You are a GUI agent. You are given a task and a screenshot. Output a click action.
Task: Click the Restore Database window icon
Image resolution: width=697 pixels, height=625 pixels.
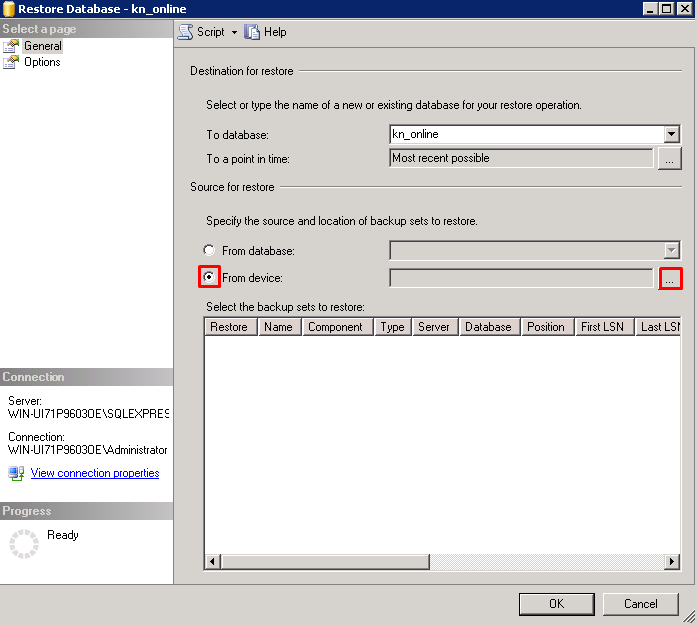pos(8,9)
